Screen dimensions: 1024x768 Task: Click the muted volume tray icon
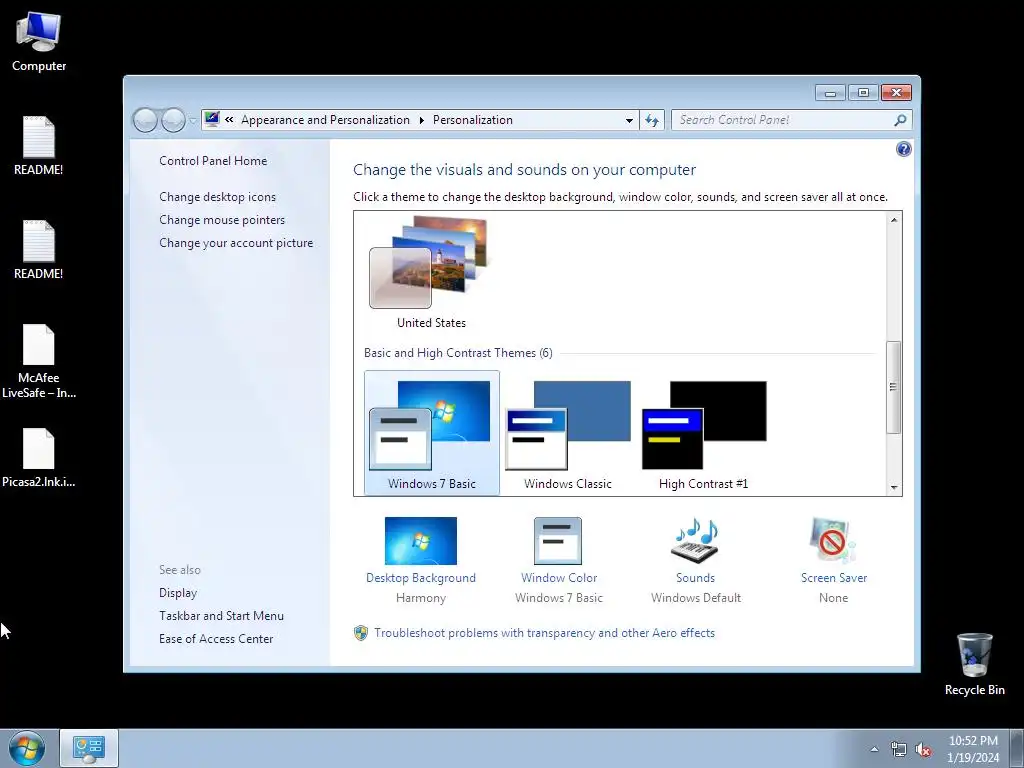click(923, 750)
